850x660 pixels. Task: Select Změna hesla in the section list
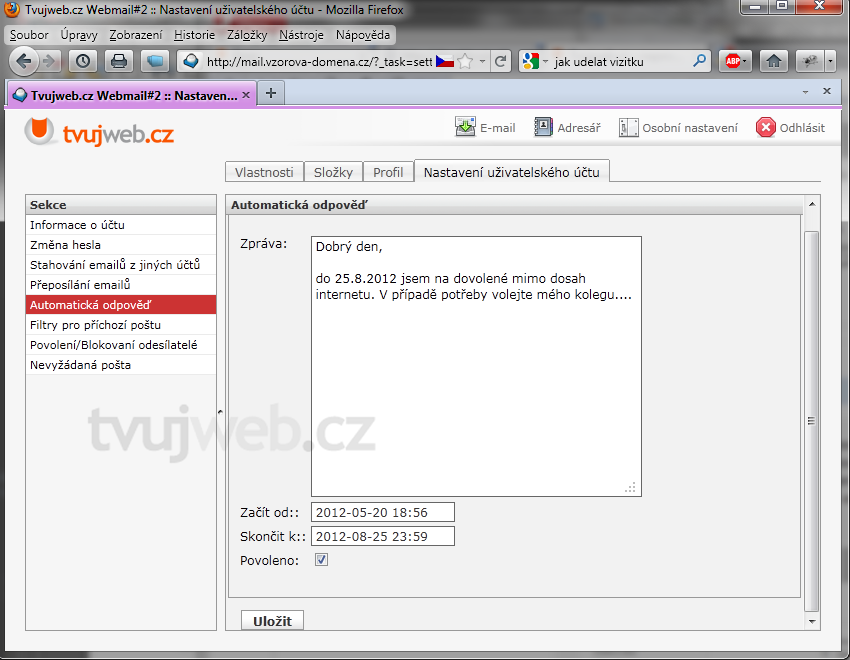65,245
